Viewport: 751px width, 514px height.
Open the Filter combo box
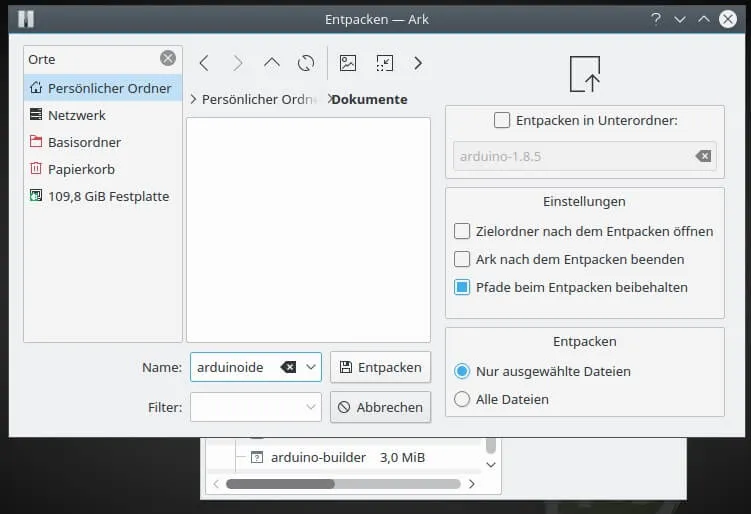pos(255,407)
